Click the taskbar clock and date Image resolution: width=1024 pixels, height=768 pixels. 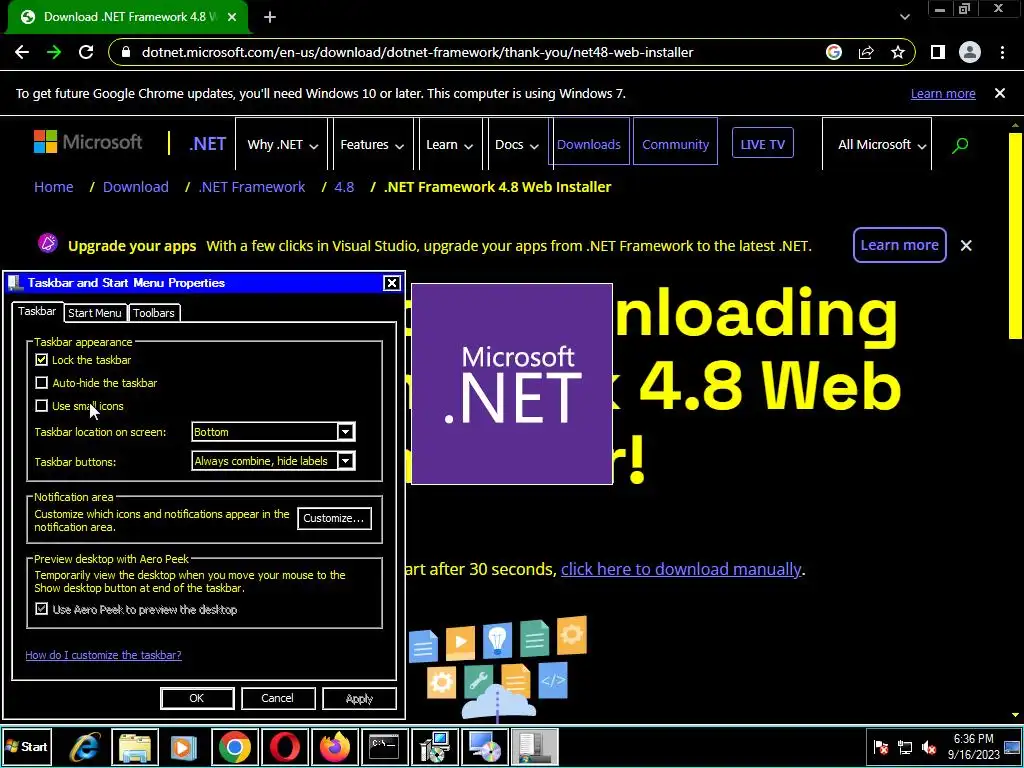(x=973, y=746)
